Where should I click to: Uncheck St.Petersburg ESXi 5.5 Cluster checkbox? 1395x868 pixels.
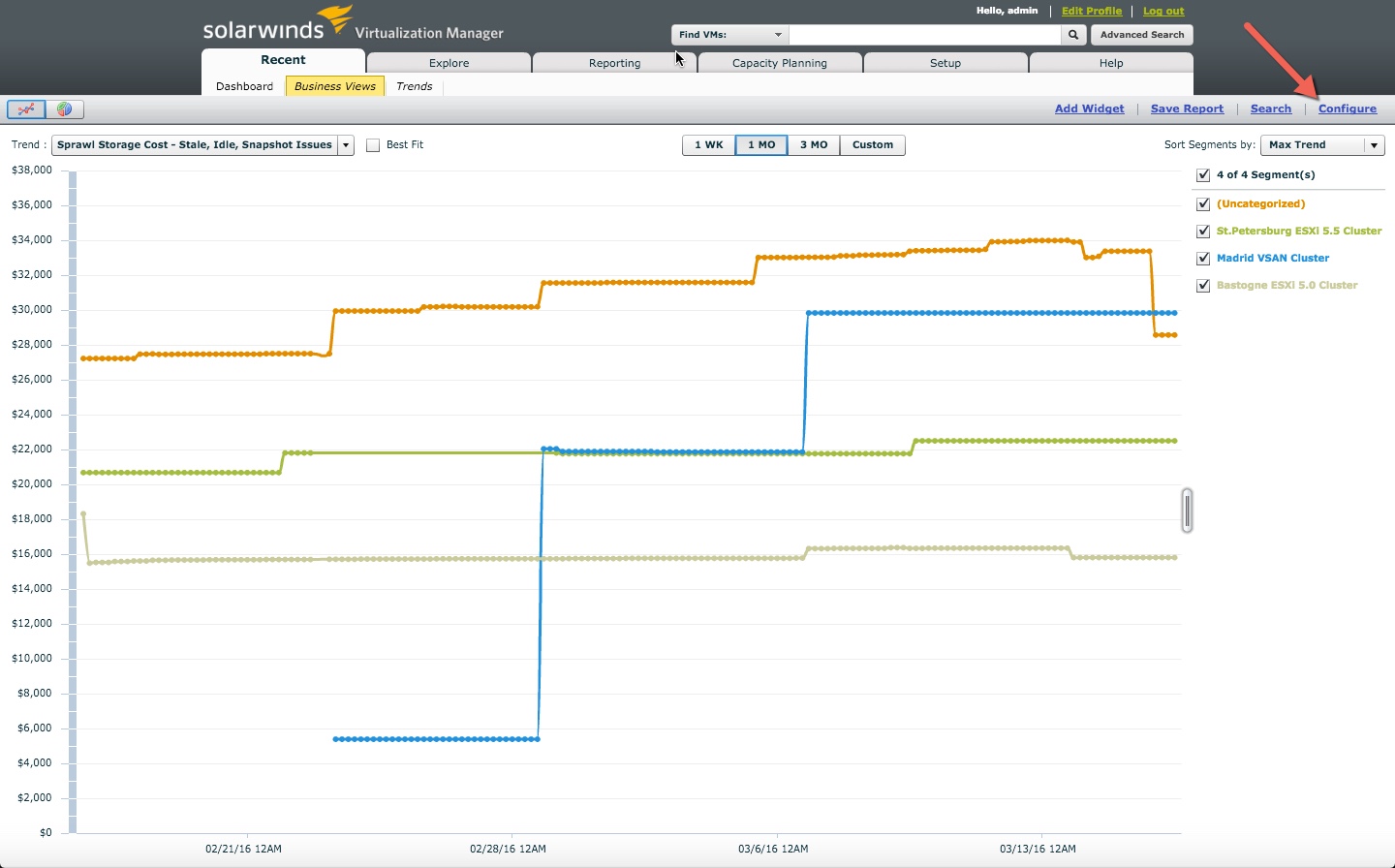(x=1203, y=232)
